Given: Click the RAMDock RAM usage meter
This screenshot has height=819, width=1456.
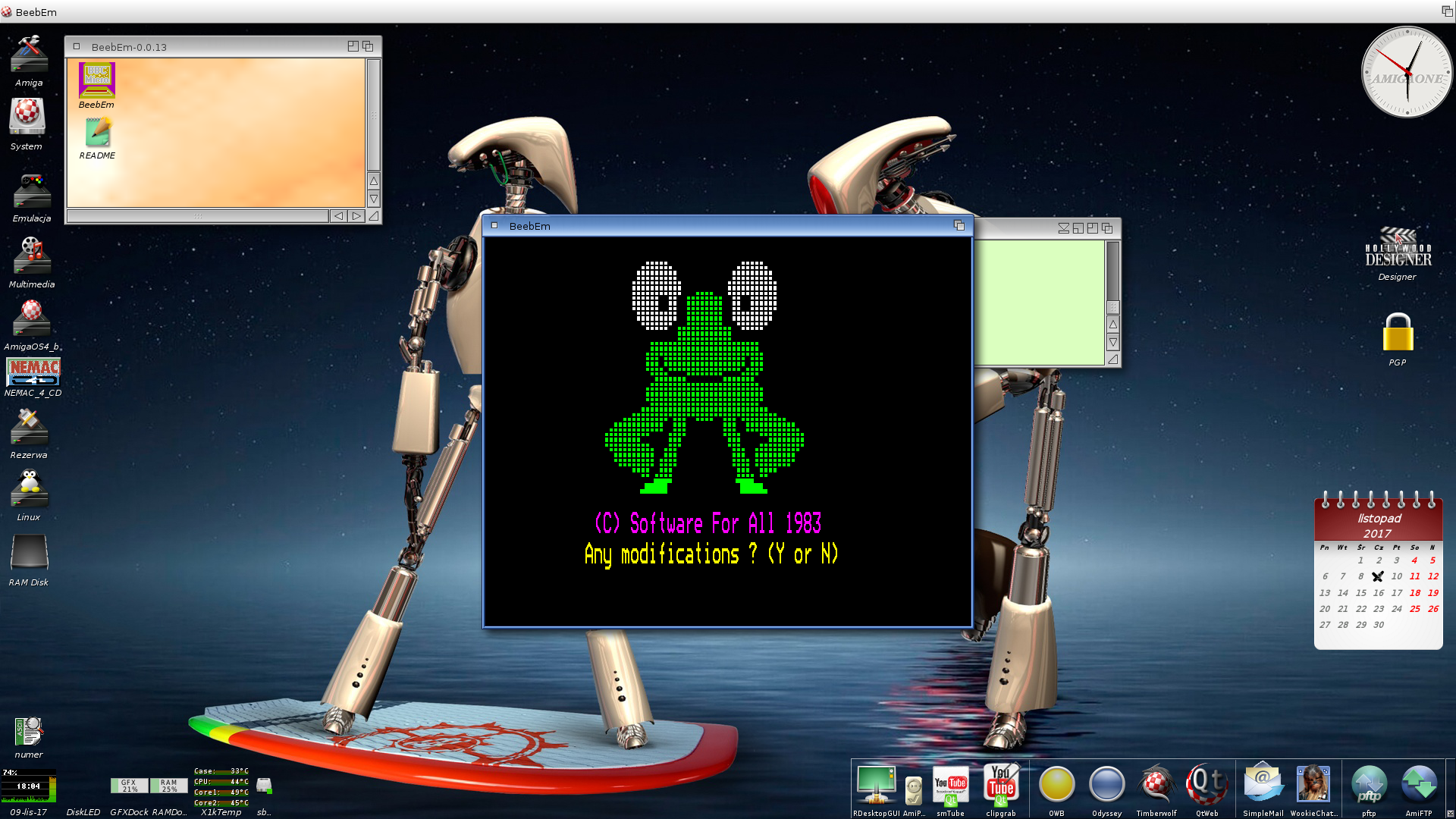Looking at the screenshot, I should tap(168, 786).
